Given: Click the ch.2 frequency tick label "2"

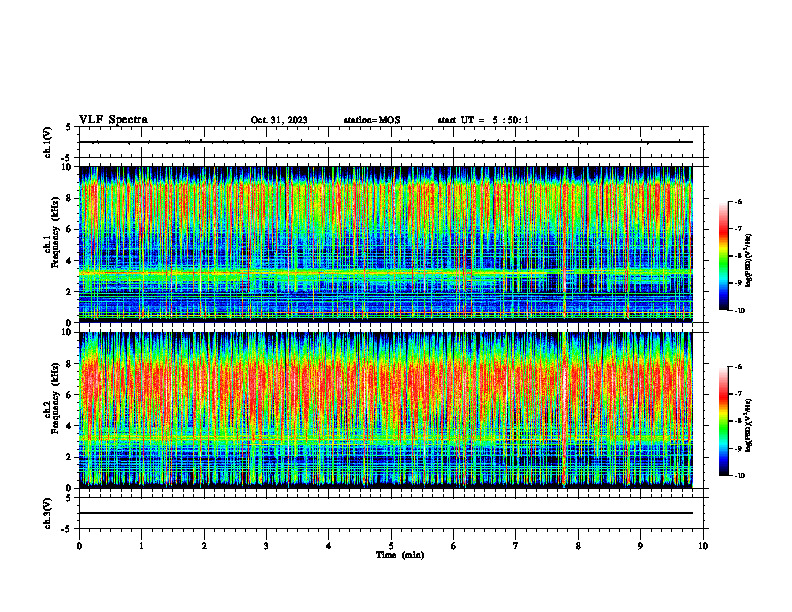Looking at the screenshot, I should pos(69,457).
